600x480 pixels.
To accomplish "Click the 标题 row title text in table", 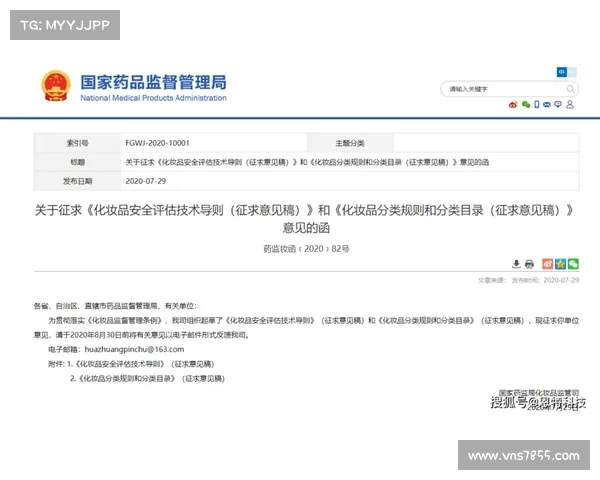I will 307,162.
